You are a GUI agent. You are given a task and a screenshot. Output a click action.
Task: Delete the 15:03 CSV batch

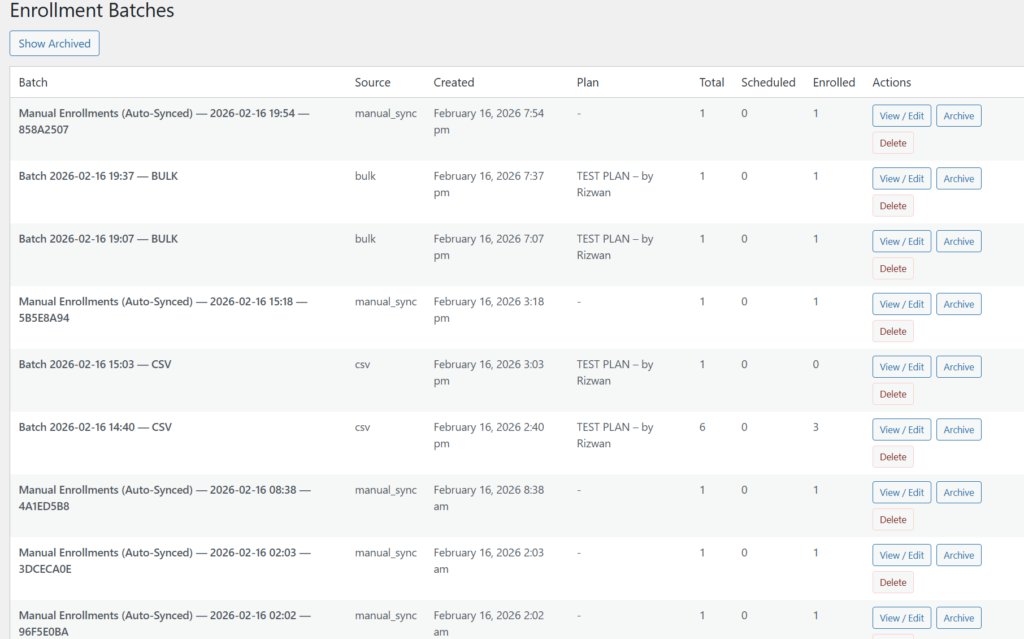[892, 394]
